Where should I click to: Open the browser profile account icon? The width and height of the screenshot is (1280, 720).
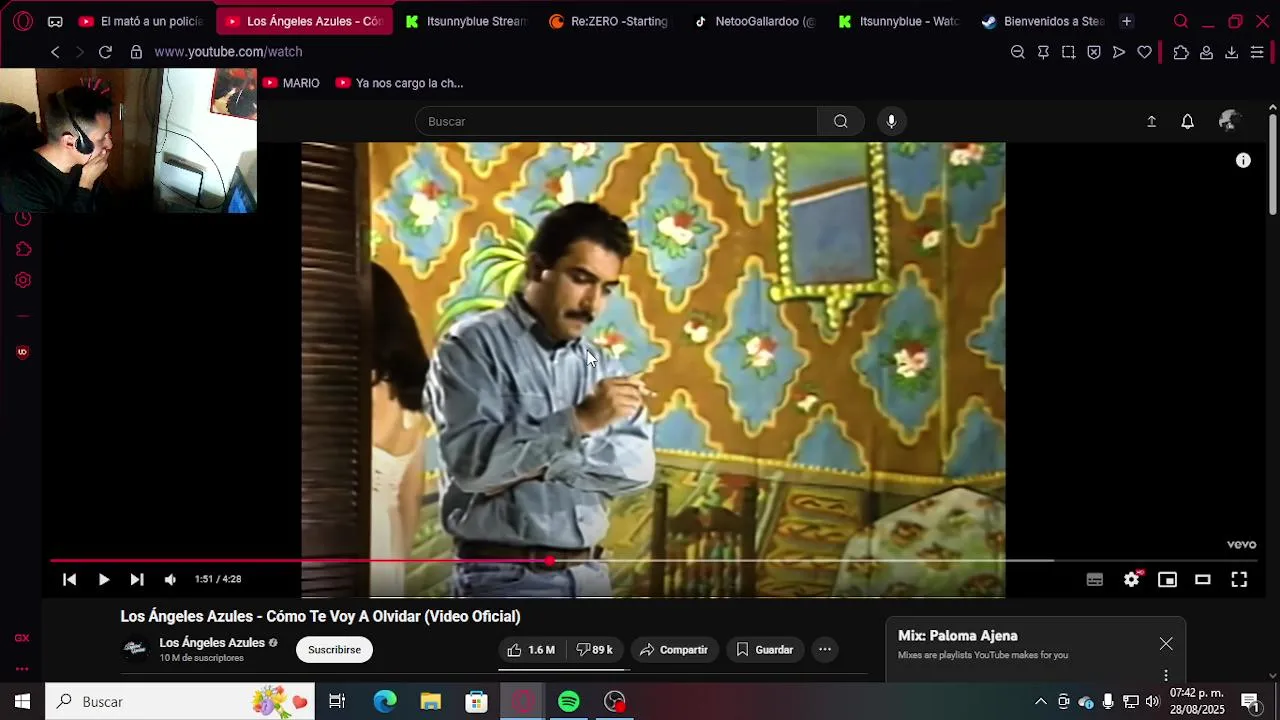tap(1206, 52)
